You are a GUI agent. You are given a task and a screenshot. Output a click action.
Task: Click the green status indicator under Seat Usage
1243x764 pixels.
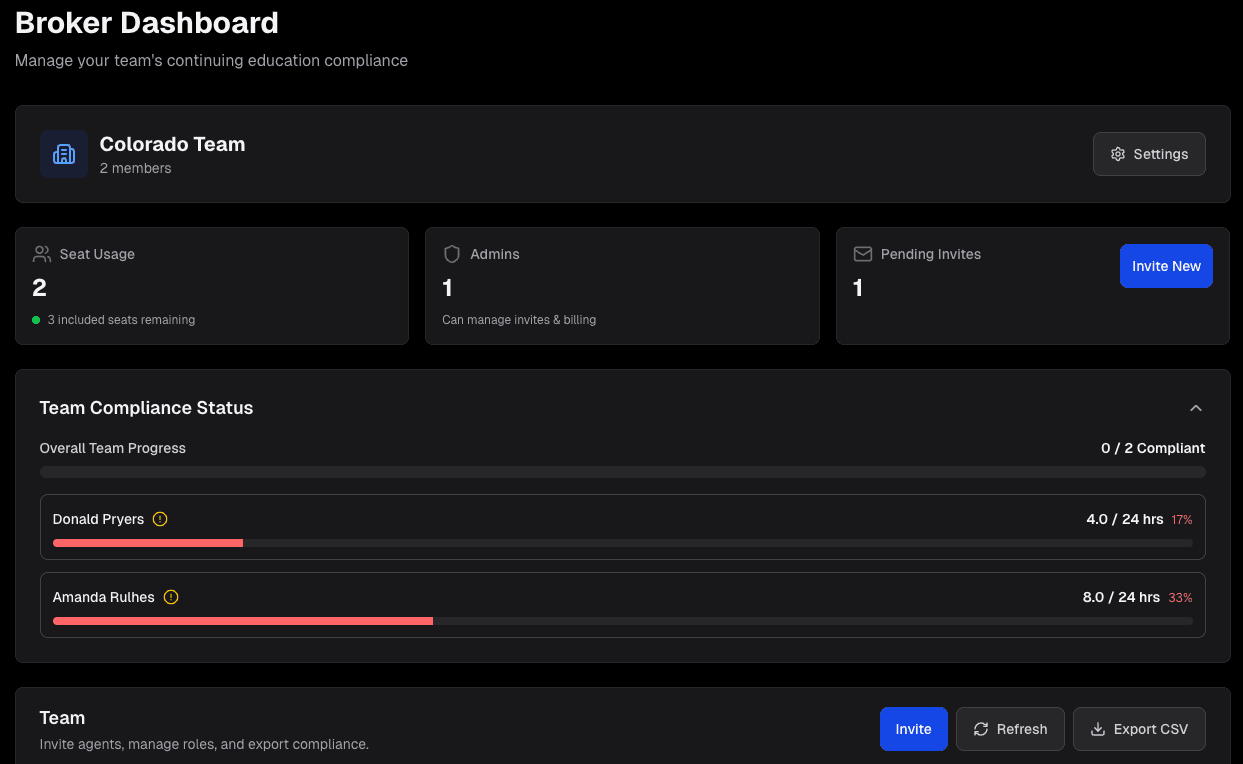point(37,320)
